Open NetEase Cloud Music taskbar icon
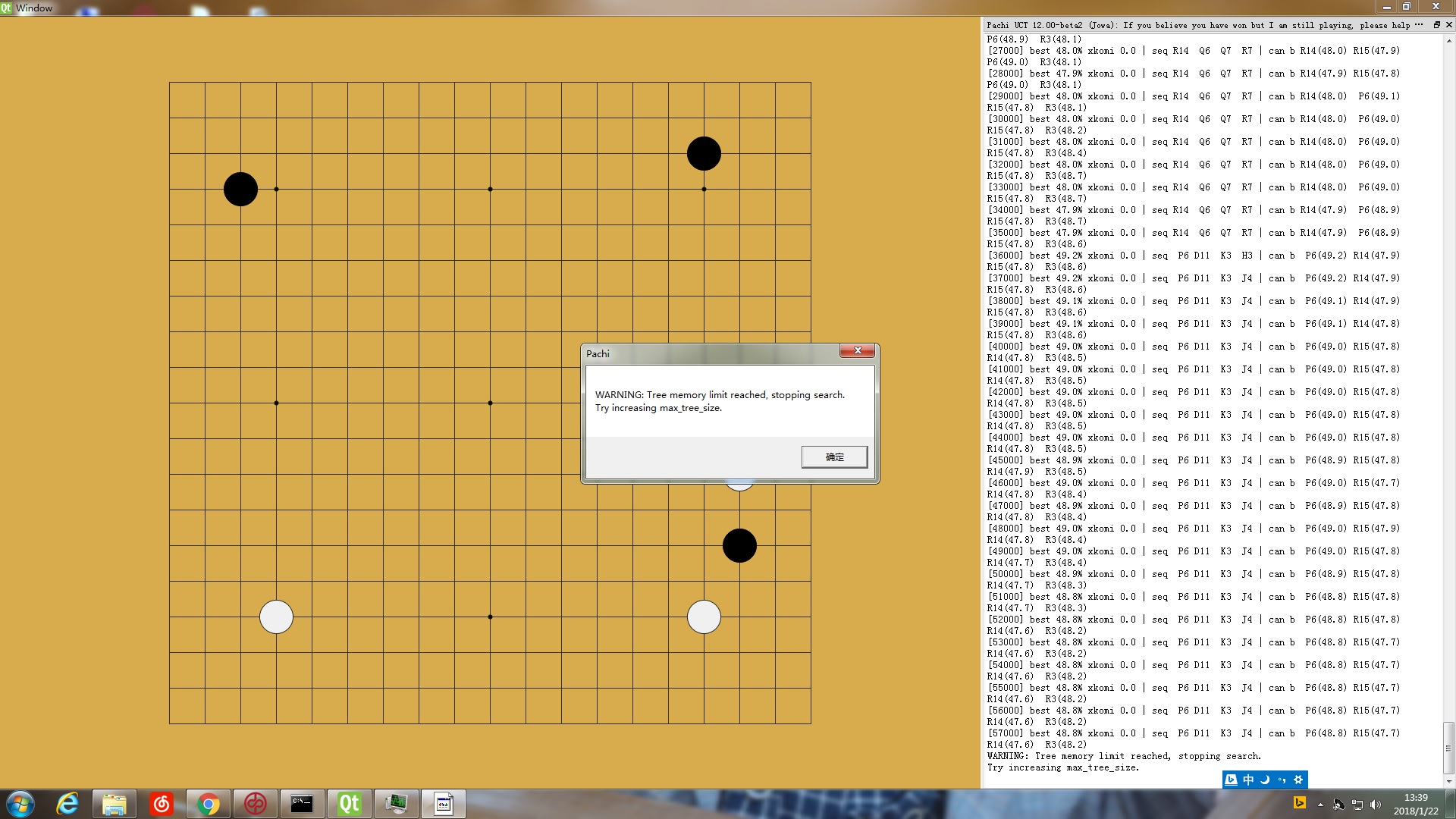 [x=162, y=804]
